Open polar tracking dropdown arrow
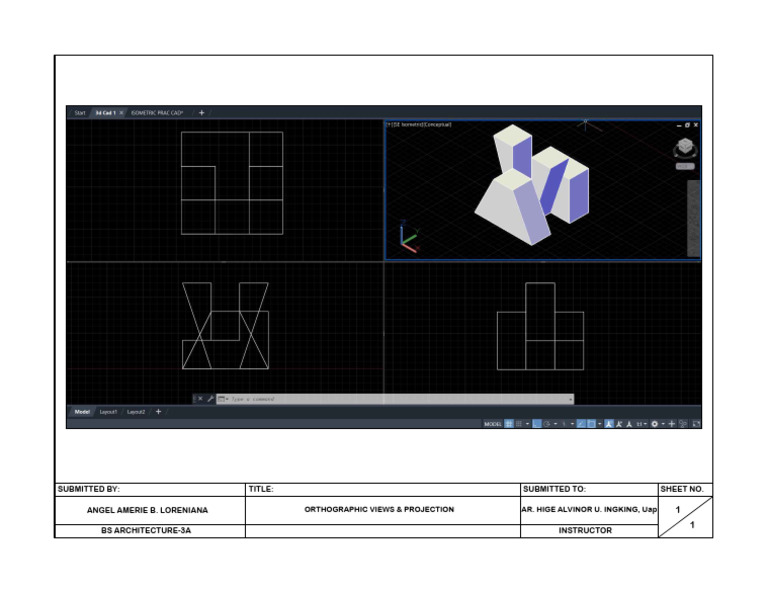 [x=555, y=424]
